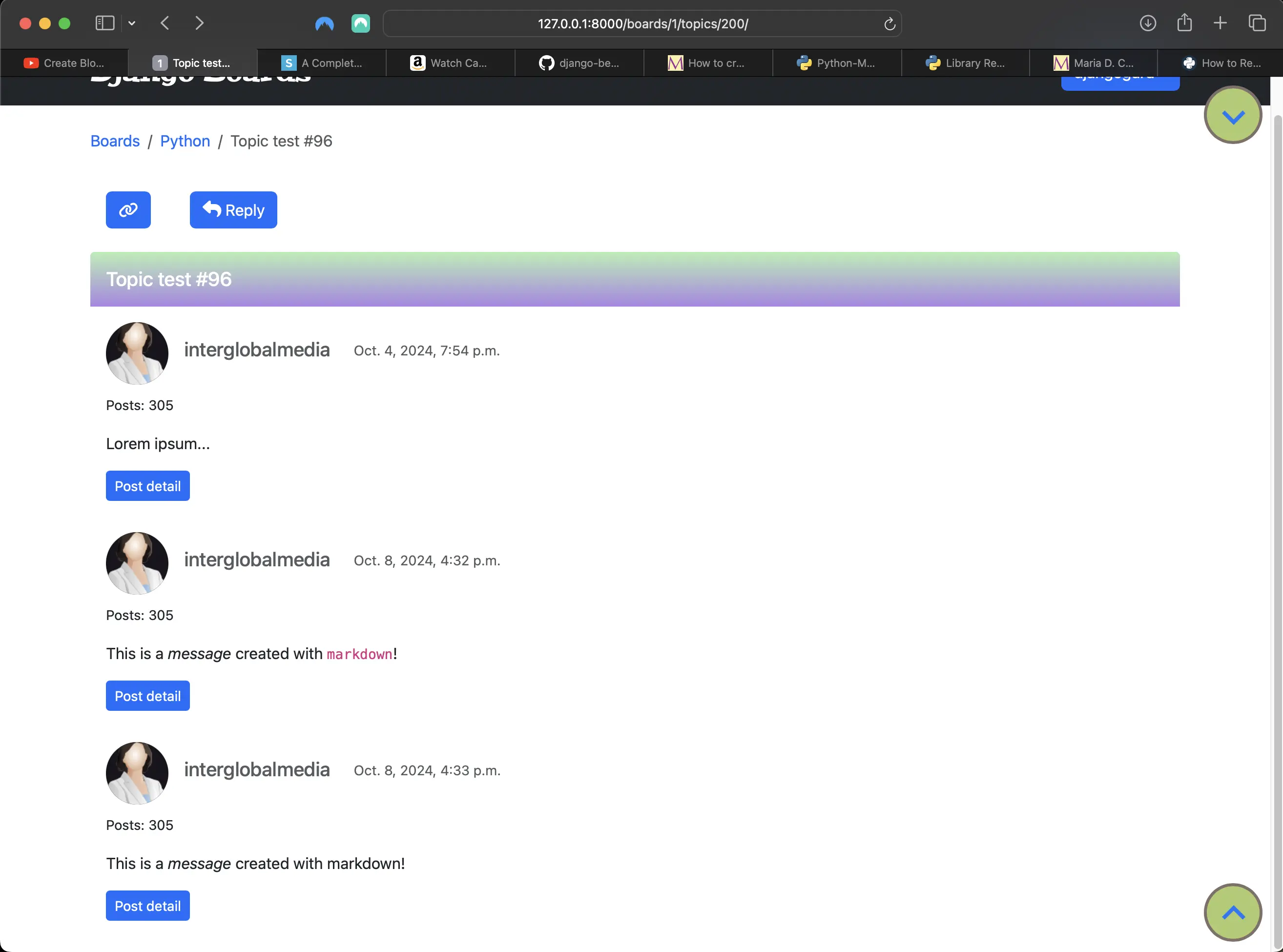The height and width of the screenshot is (952, 1283).
Task: Switch to the Python-M... tab
Action: [x=836, y=63]
